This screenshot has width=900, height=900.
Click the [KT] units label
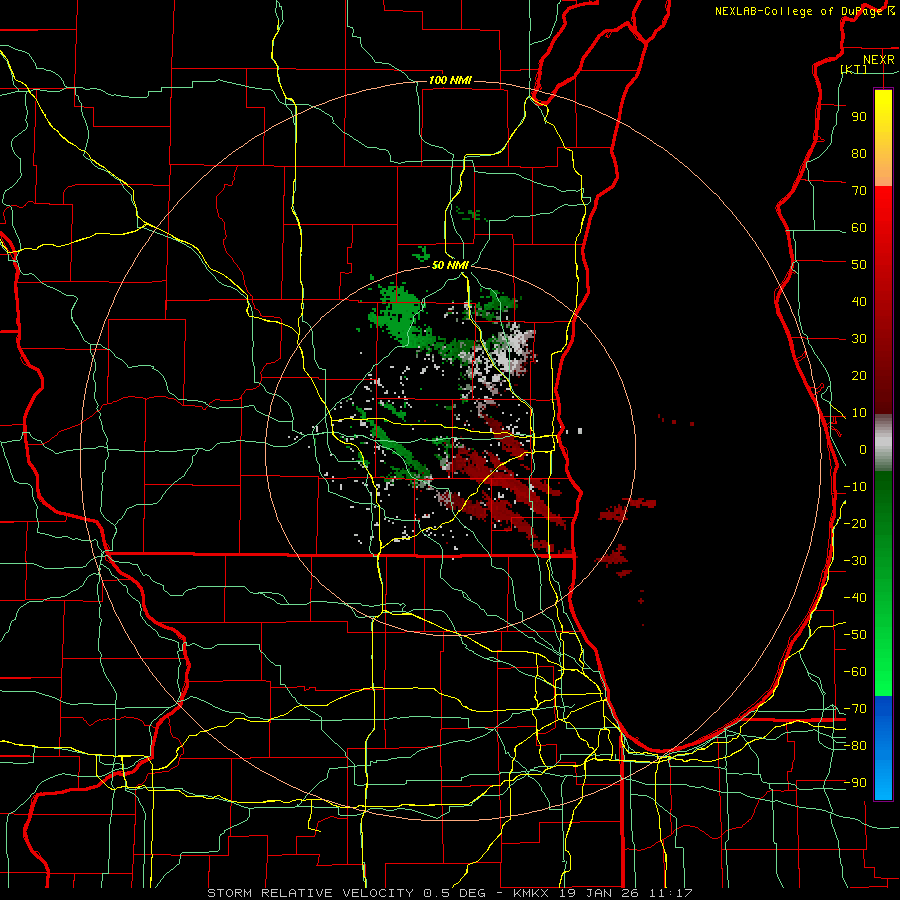[854, 69]
